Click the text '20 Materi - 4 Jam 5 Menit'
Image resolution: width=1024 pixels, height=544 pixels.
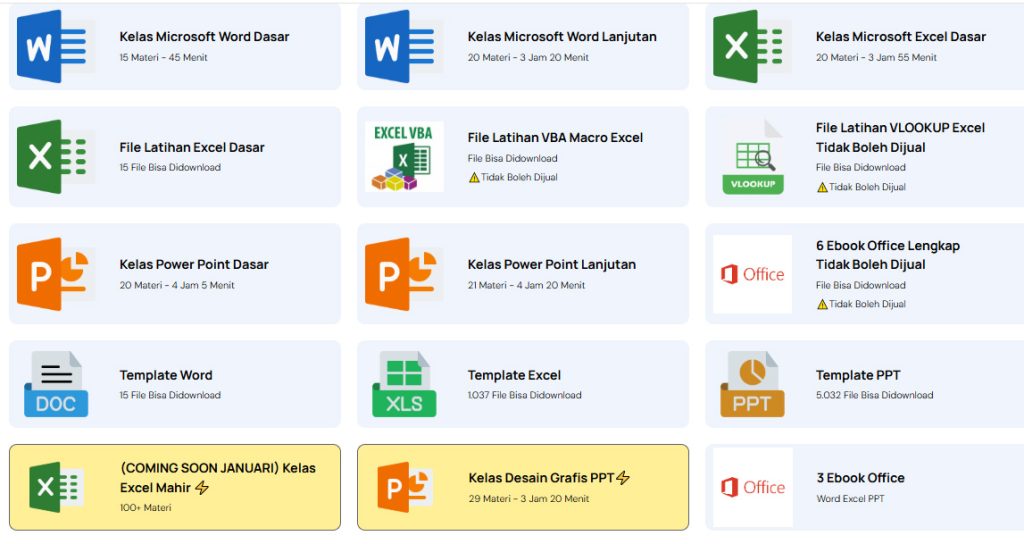point(177,285)
